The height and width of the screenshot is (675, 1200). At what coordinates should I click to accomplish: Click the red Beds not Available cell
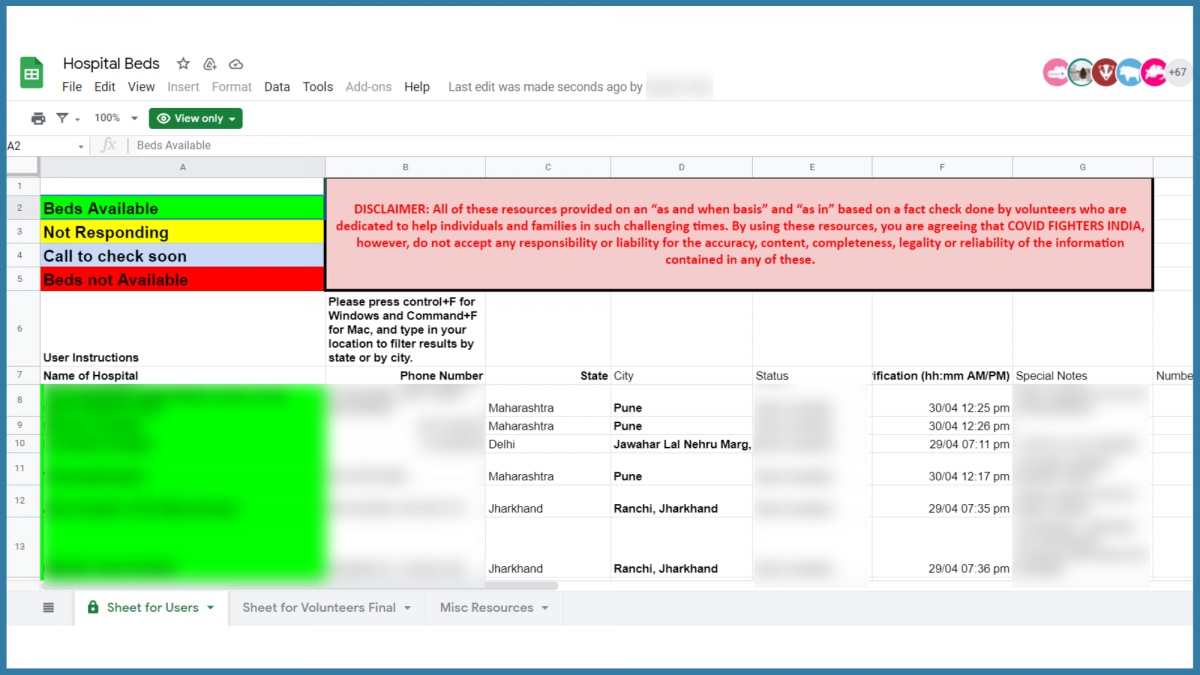[182, 280]
